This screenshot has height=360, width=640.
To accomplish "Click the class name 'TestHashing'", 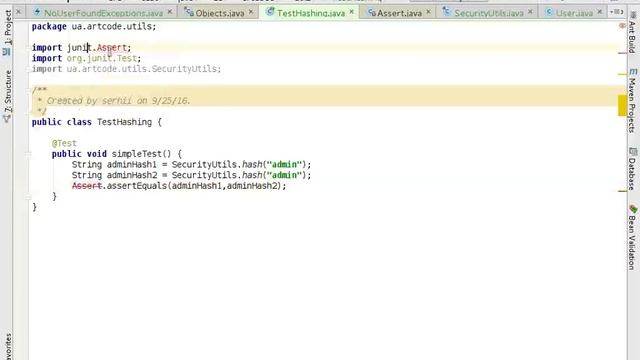I will coord(124,122).
